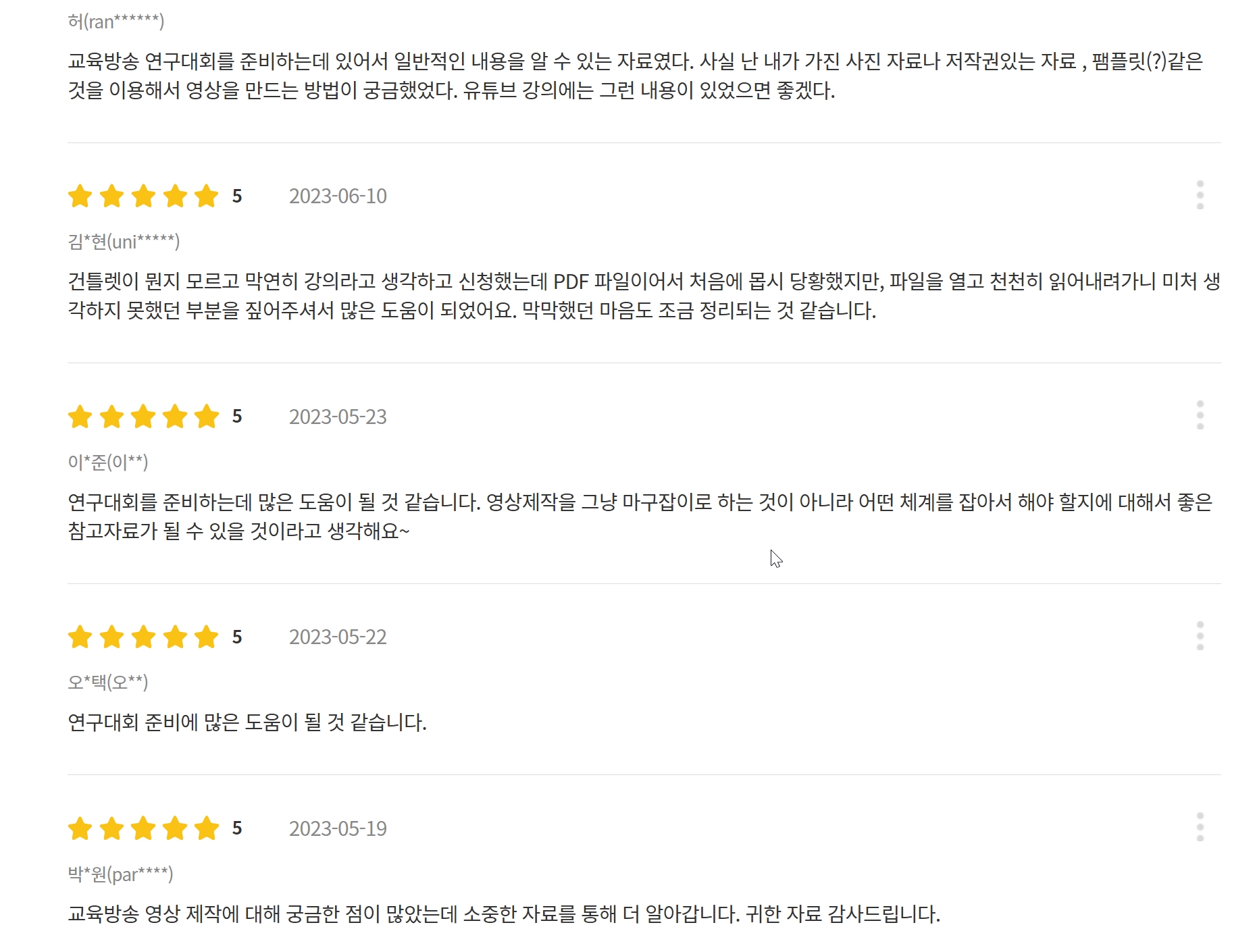Click the review date 2023-05-22
This screenshot has height=952, width=1257.
338,637
